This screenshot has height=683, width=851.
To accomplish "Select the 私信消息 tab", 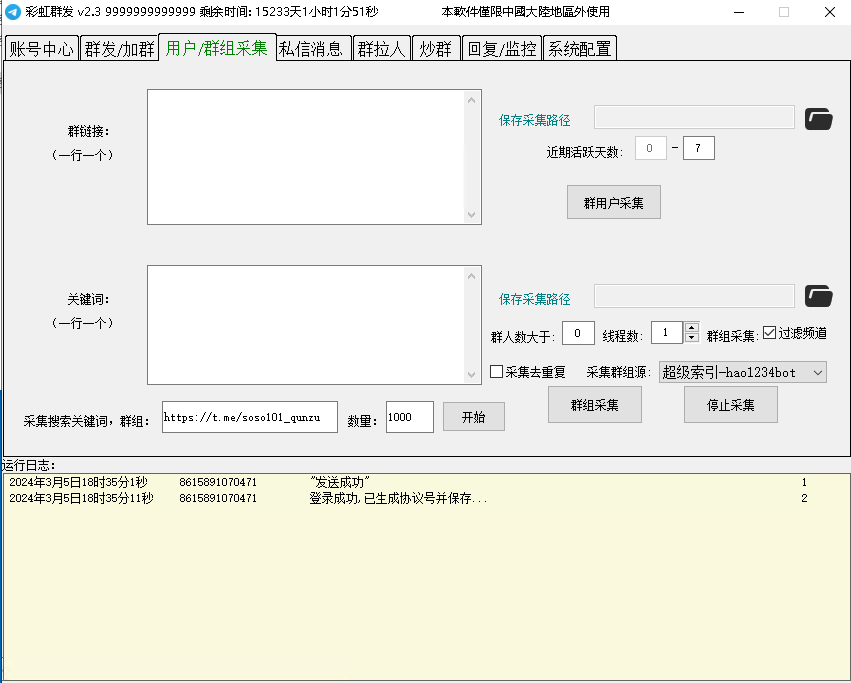I will coord(312,48).
